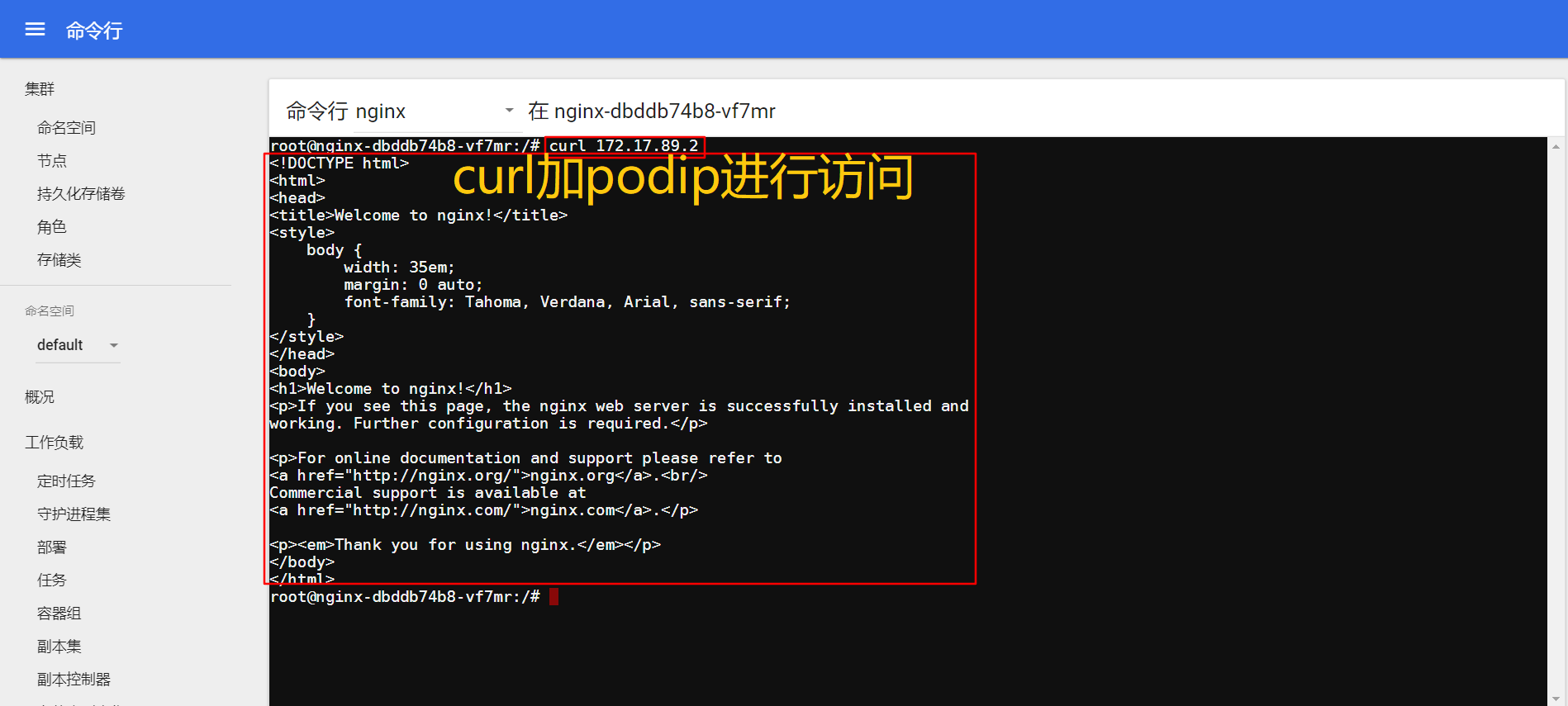
Task: Go to 节点 page
Action: click(x=52, y=160)
